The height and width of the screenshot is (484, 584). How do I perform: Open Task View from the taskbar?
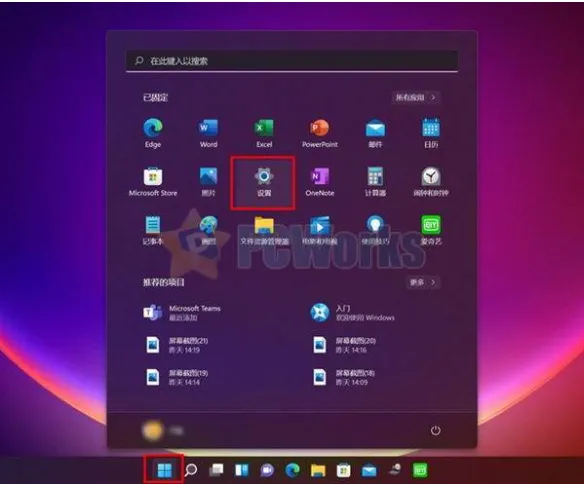pyautogui.click(x=216, y=470)
